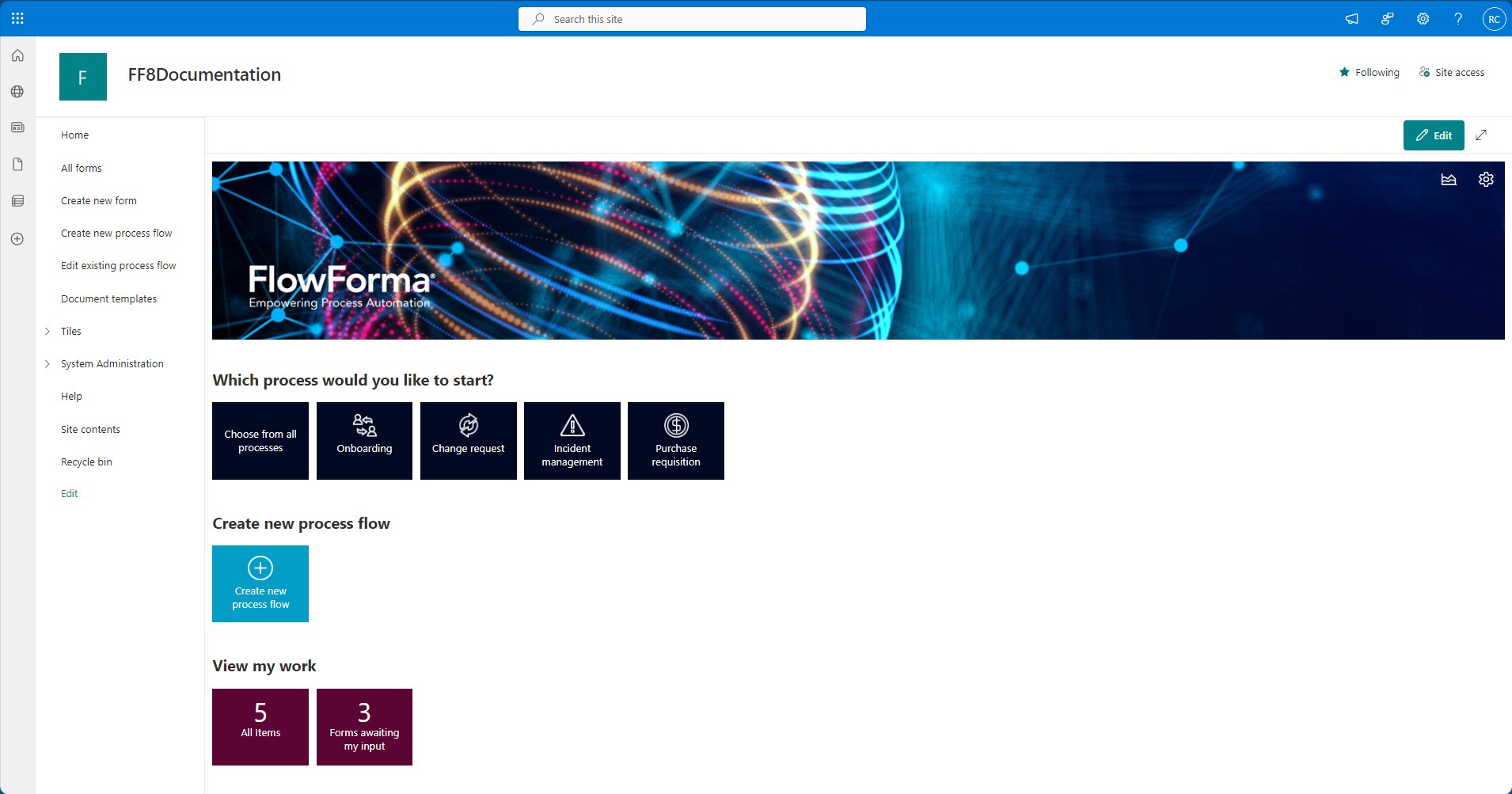Image resolution: width=1512 pixels, height=794 pixels.
Task: Open the Tiles navigation item
Action: (x=71, y=332)
